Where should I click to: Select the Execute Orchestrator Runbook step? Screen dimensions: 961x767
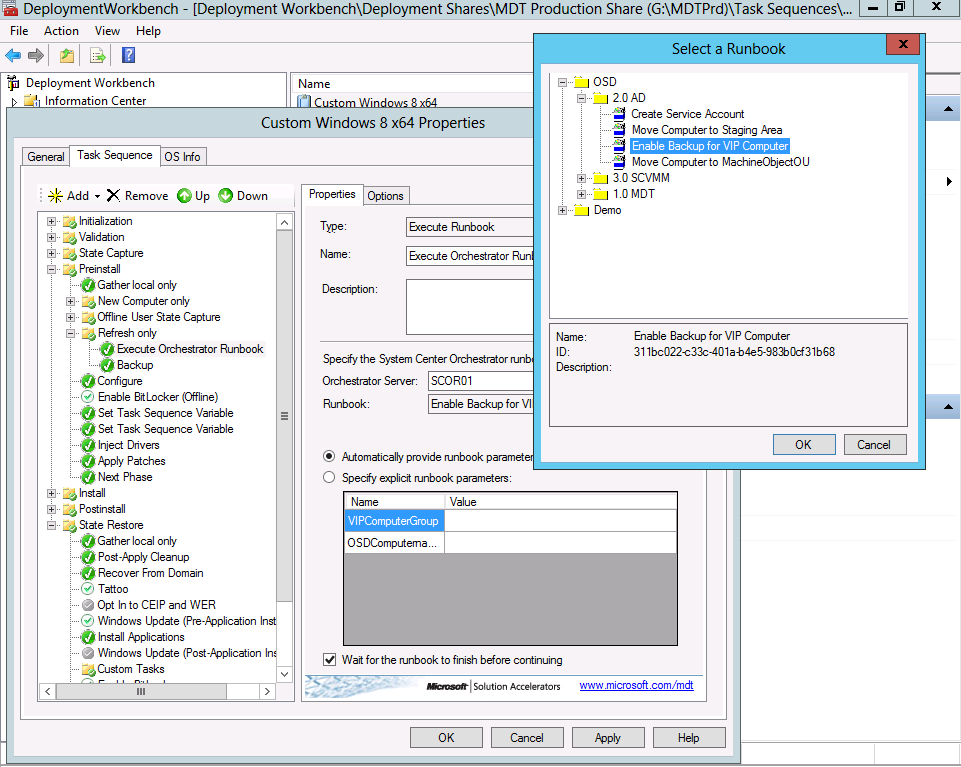[190, 349]
